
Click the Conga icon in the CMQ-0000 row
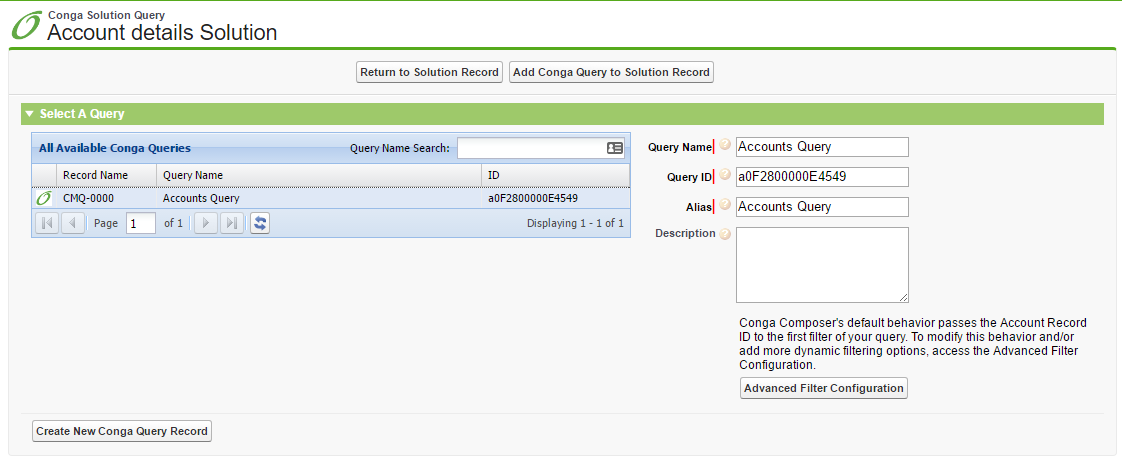pos(44,198)
